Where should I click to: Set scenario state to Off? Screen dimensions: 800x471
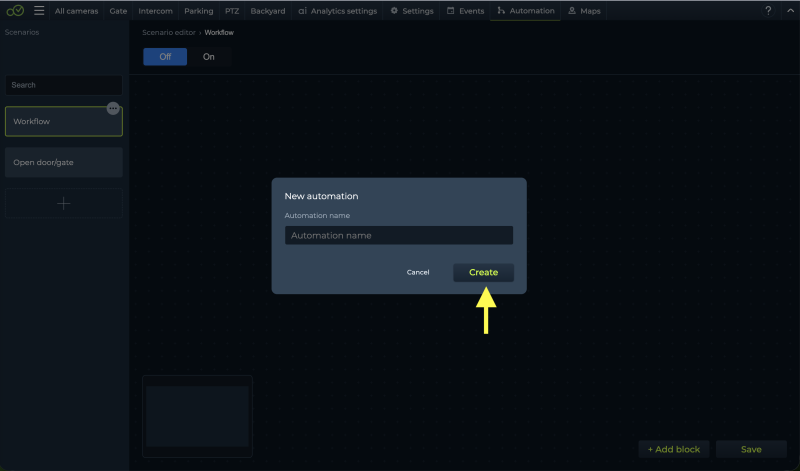165,57
